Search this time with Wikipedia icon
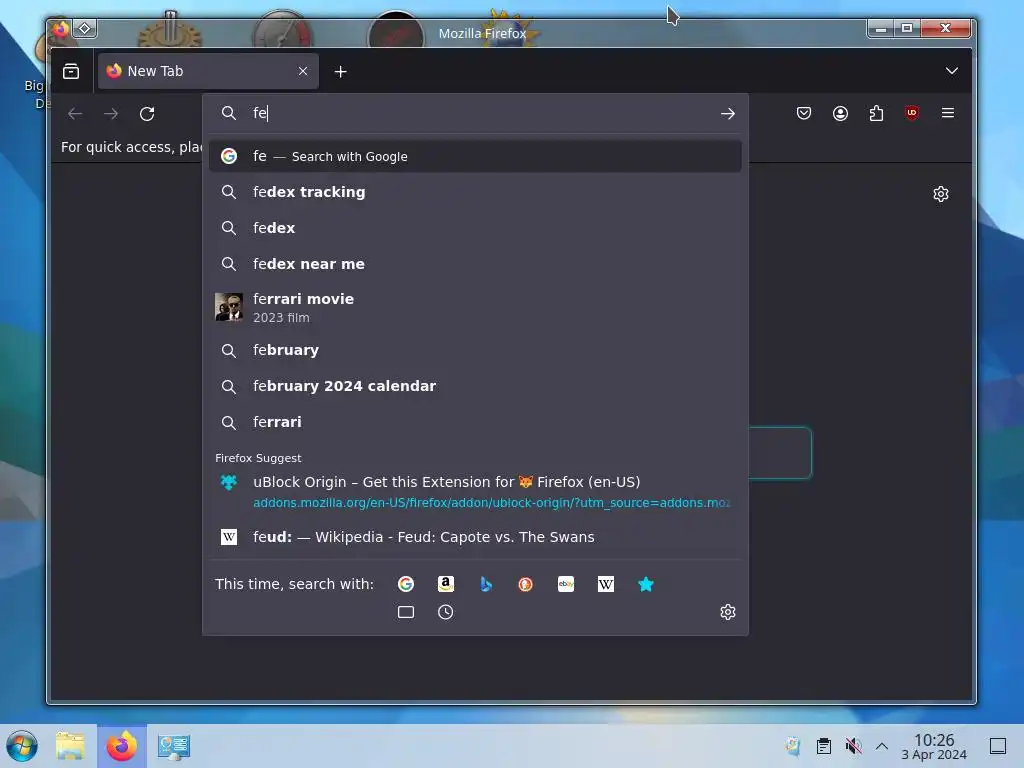 pyautogui.click(x=605, y=584)
